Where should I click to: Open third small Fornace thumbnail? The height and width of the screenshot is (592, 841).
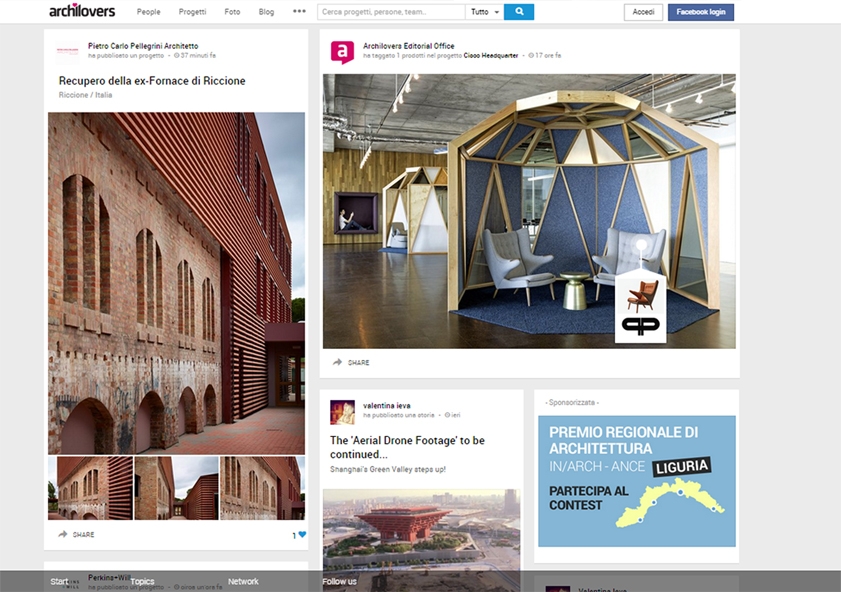263,488
